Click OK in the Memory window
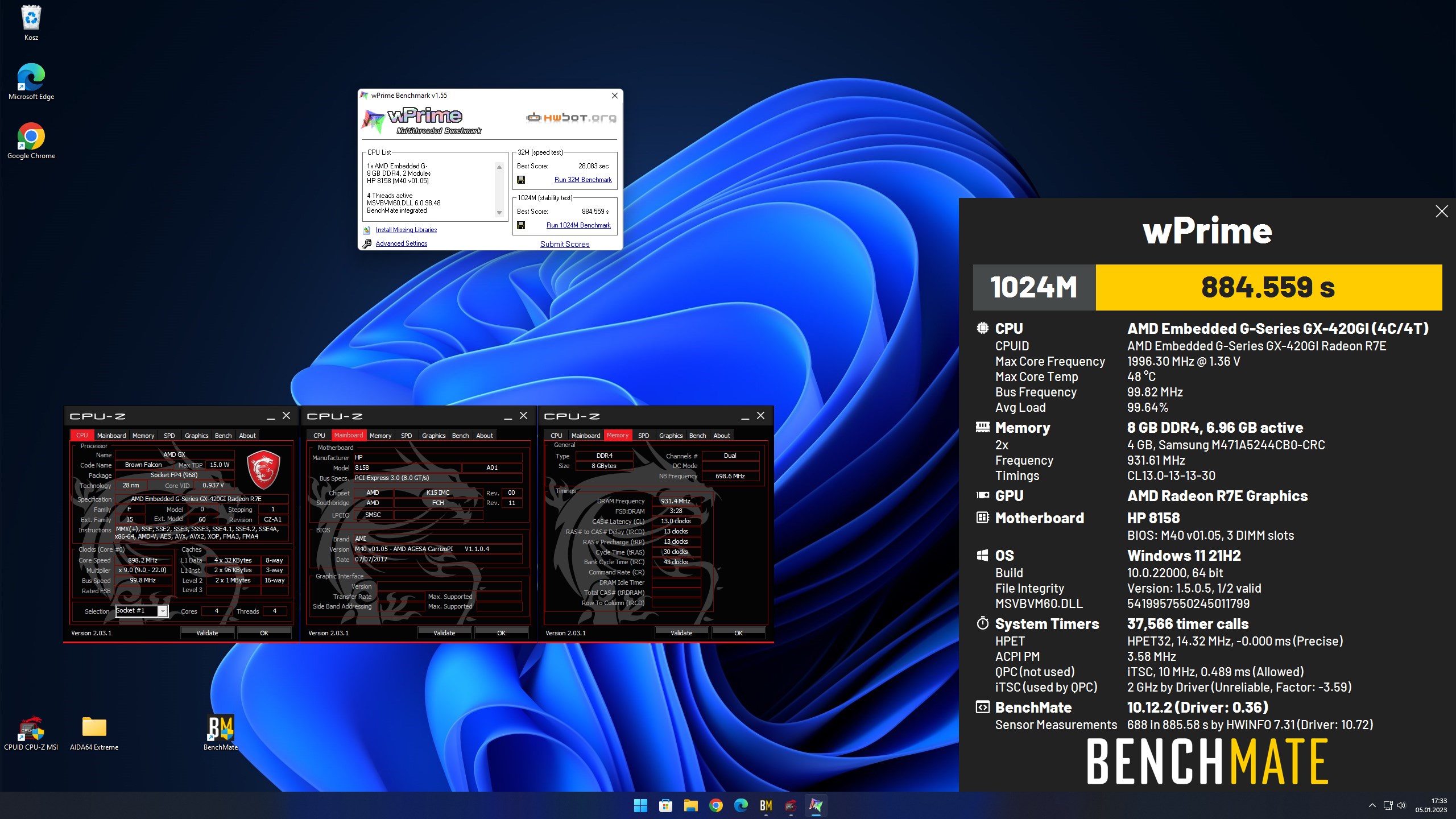The height and width of the screenshot is (819, 1456). coord(738,632)
